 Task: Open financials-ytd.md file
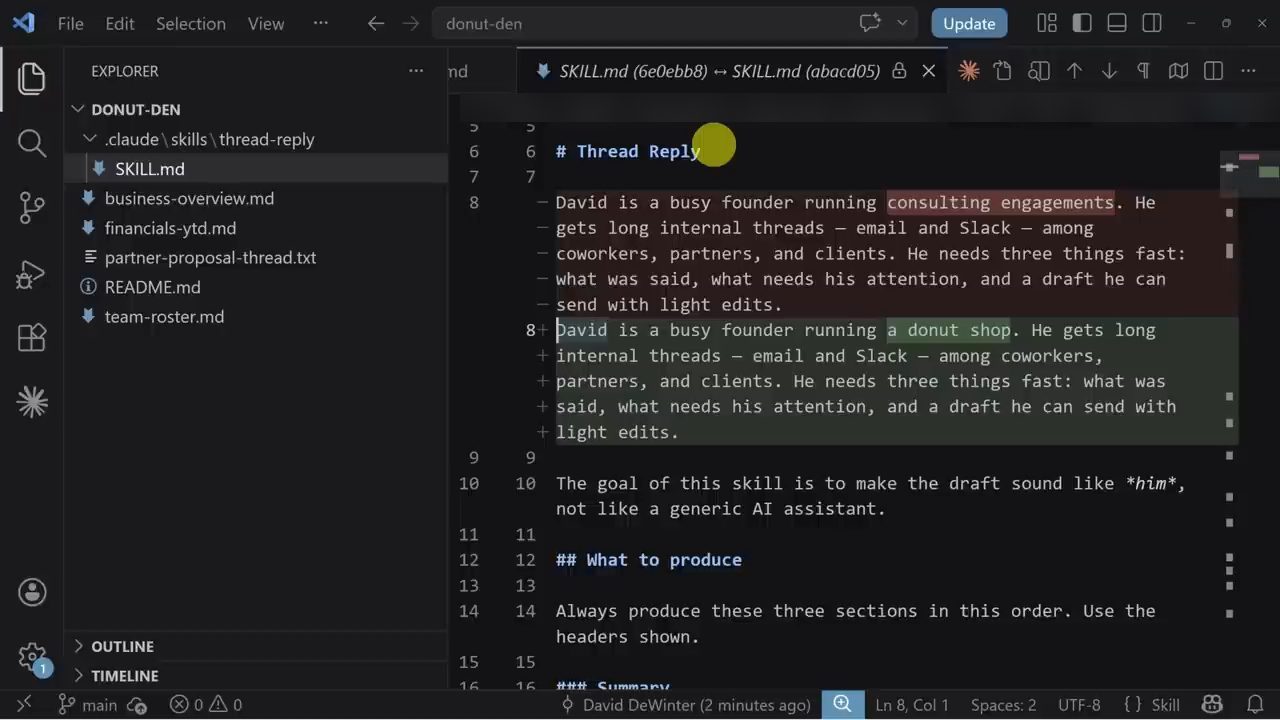coord(170,228)
